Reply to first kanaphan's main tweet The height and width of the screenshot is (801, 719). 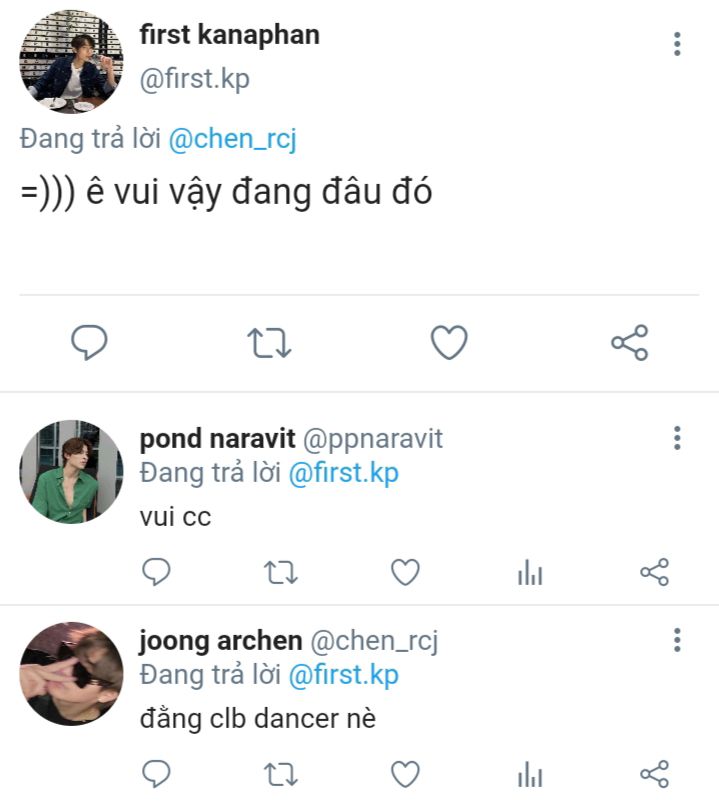coord(89,343)
